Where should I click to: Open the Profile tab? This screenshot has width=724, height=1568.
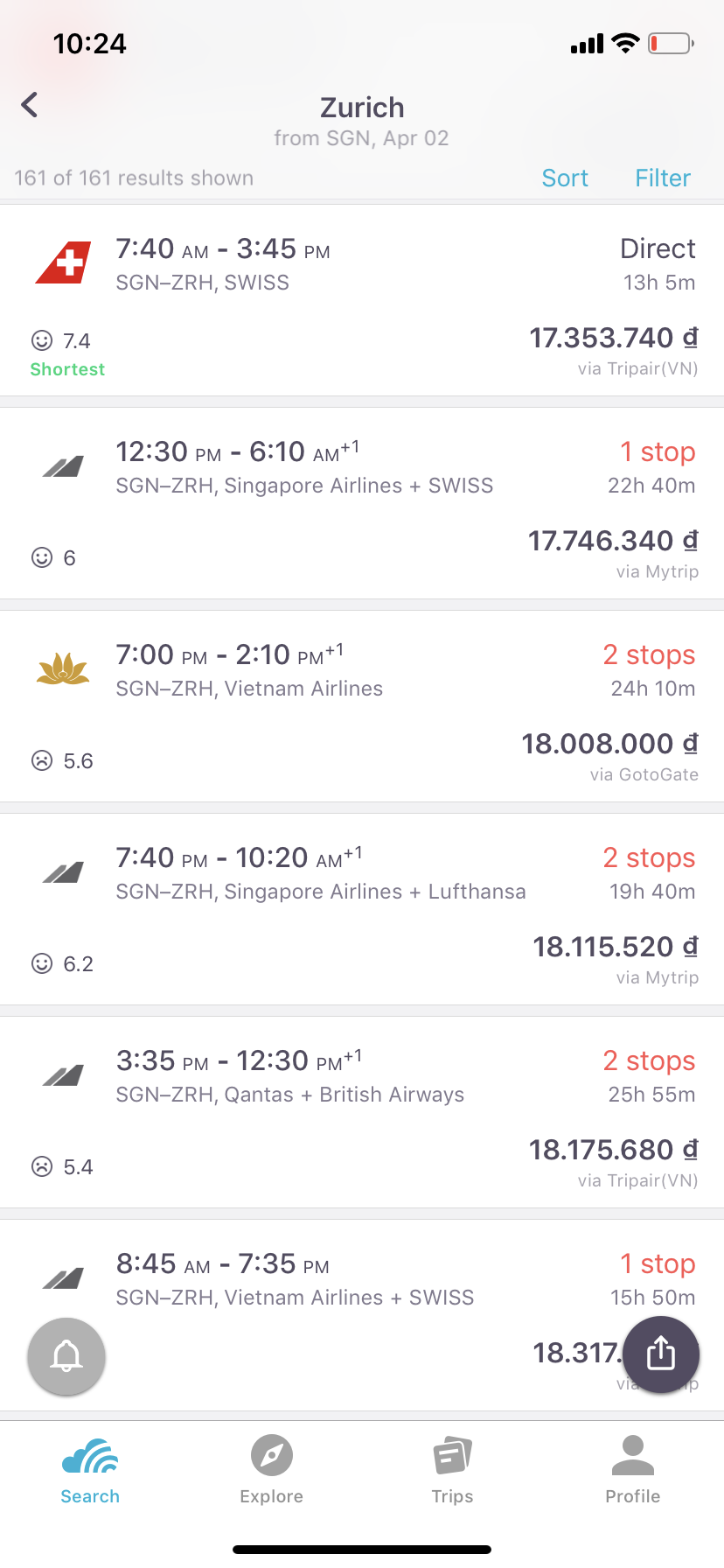click(633, 1470)
